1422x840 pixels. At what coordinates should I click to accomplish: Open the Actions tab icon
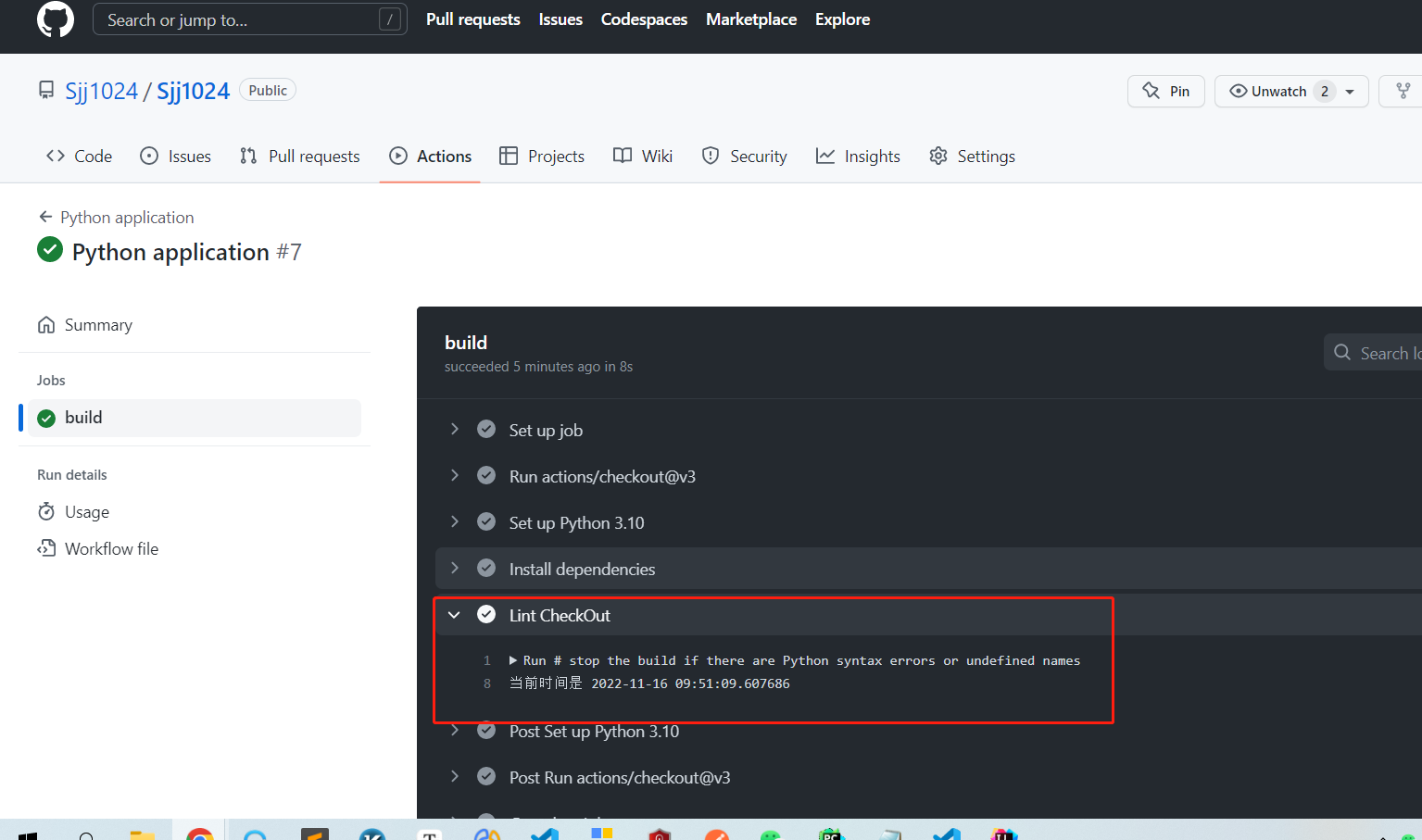click(x=398, y=156)
